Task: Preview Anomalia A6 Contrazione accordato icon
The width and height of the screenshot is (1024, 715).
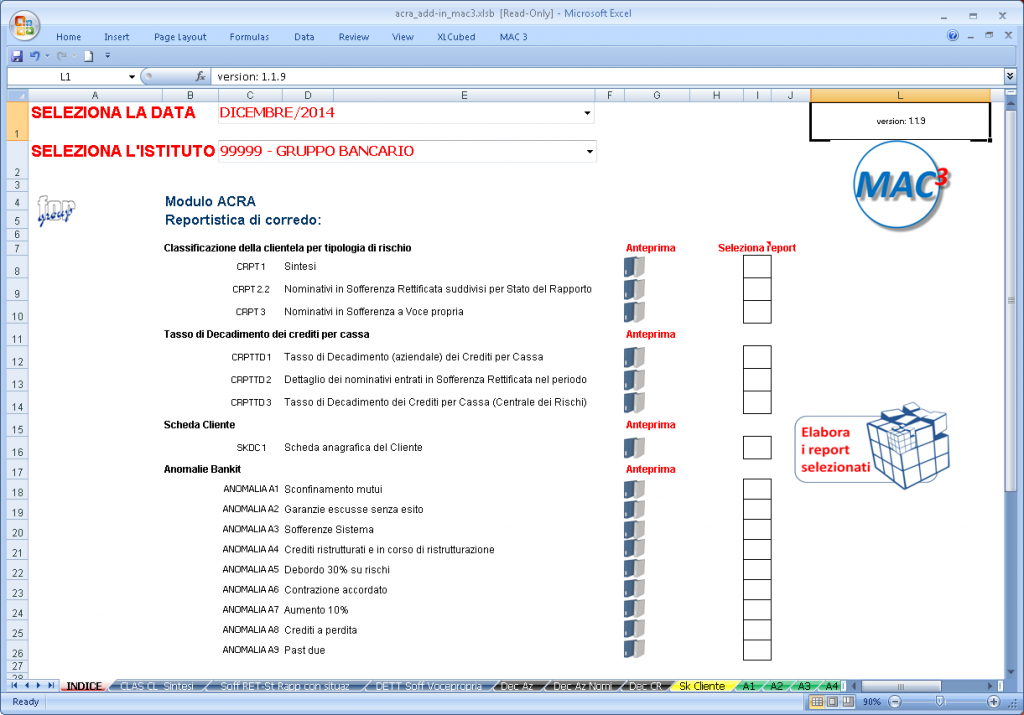Action: [634, 590]
